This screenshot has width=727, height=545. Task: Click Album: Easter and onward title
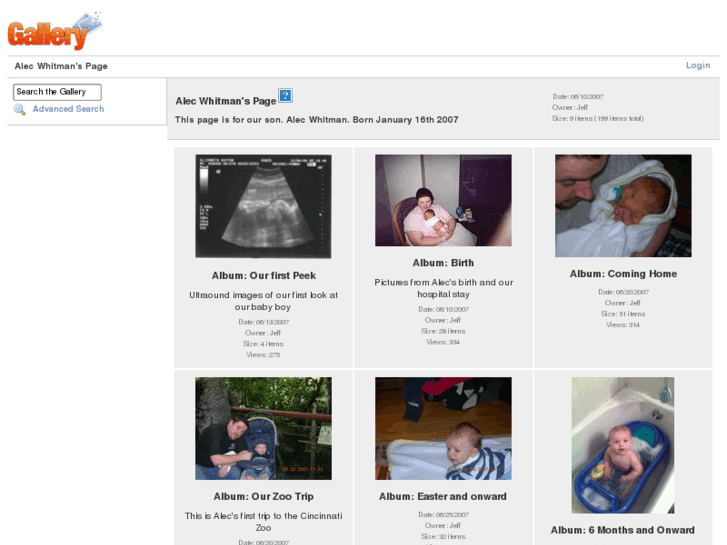point(443,496)
